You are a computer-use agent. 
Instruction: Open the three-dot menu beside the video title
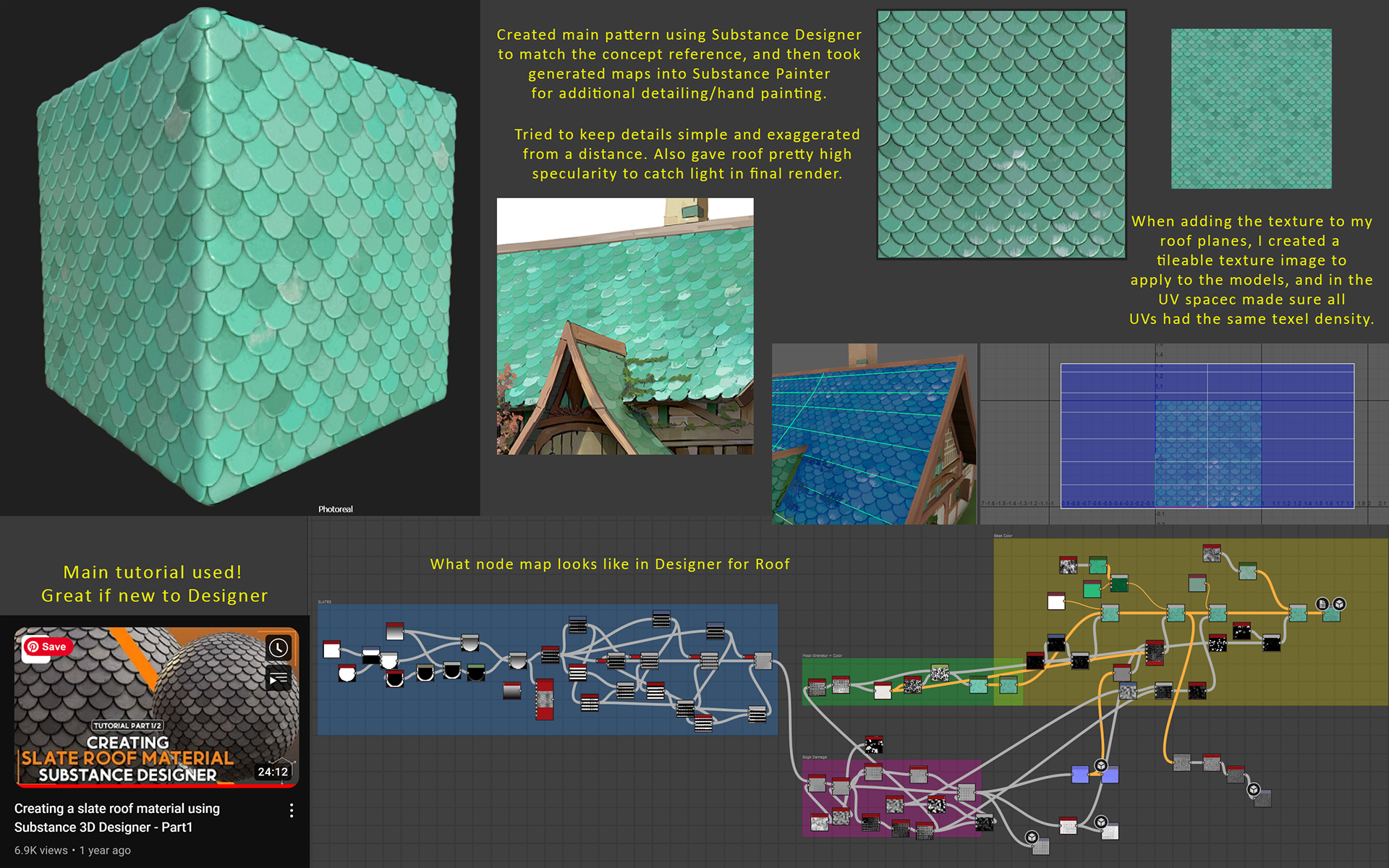(x=292, y=811)
